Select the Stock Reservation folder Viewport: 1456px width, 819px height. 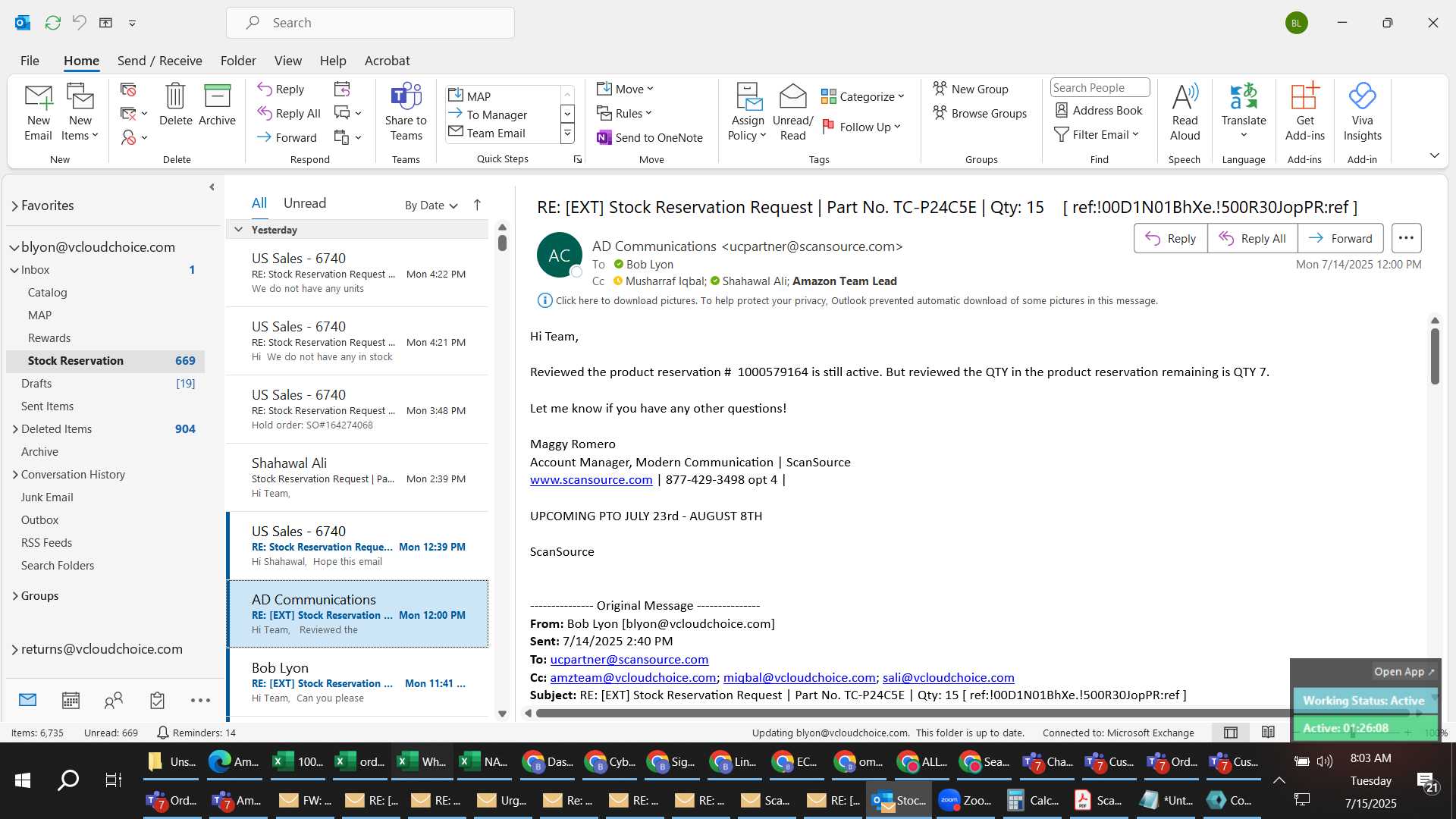pos(106,361)
